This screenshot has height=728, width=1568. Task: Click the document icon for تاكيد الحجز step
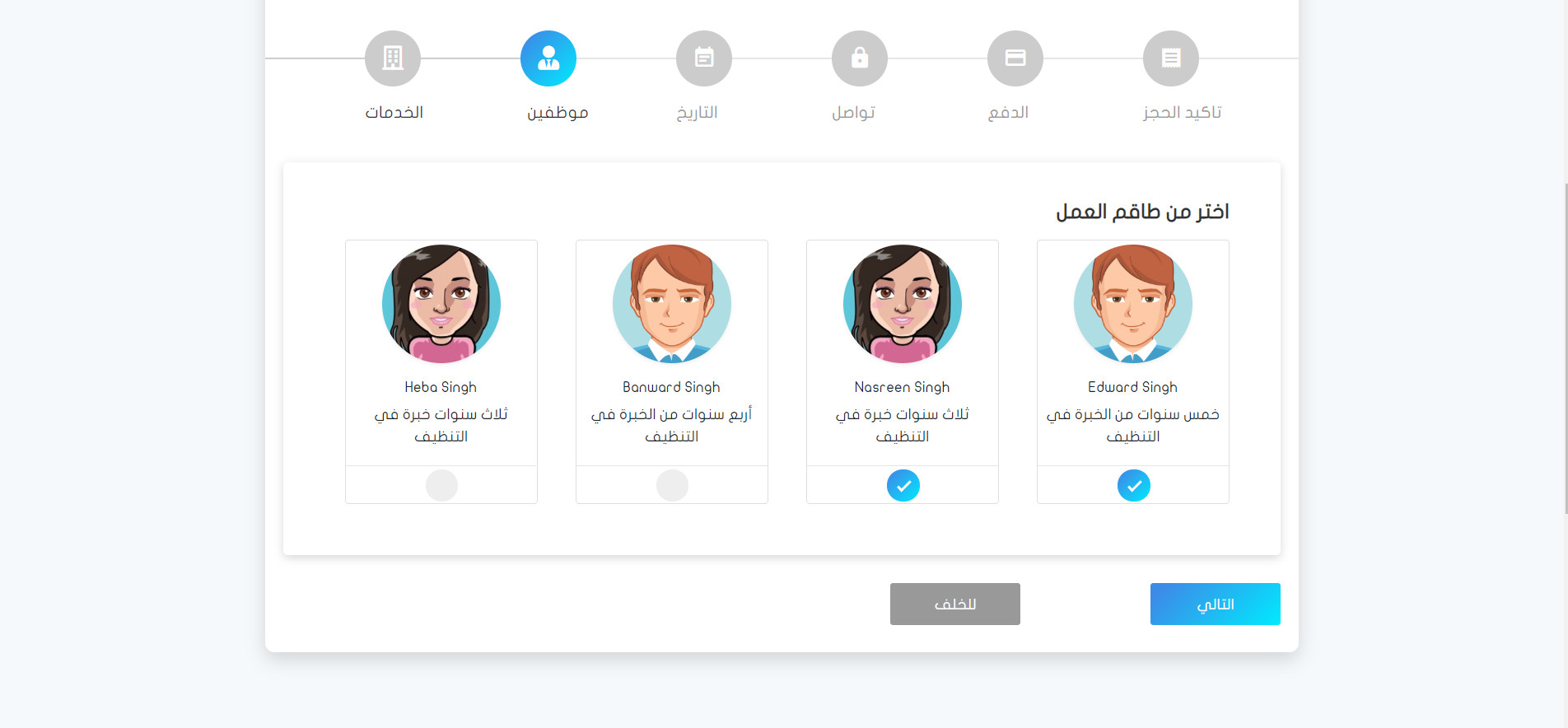click(1171, 58)
